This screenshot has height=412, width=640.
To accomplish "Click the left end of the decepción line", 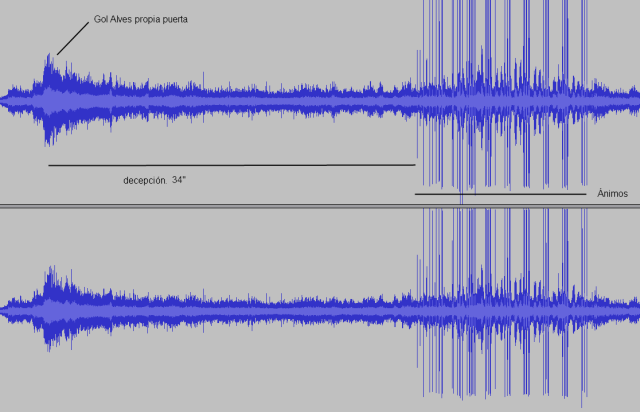I will pyautogui.click(x=50, y=165).
